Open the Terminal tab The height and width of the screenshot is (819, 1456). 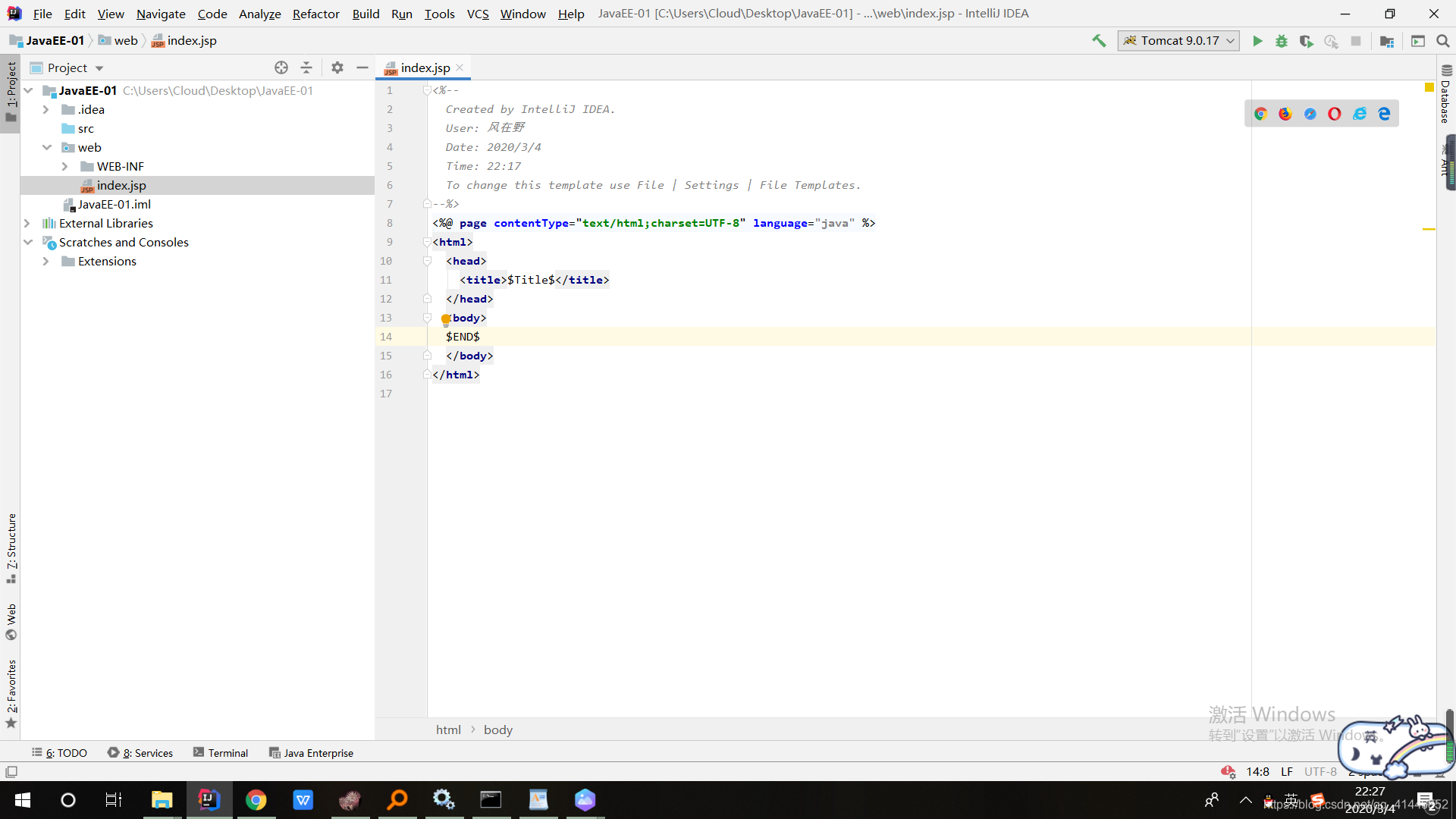[x=221, y=752]
